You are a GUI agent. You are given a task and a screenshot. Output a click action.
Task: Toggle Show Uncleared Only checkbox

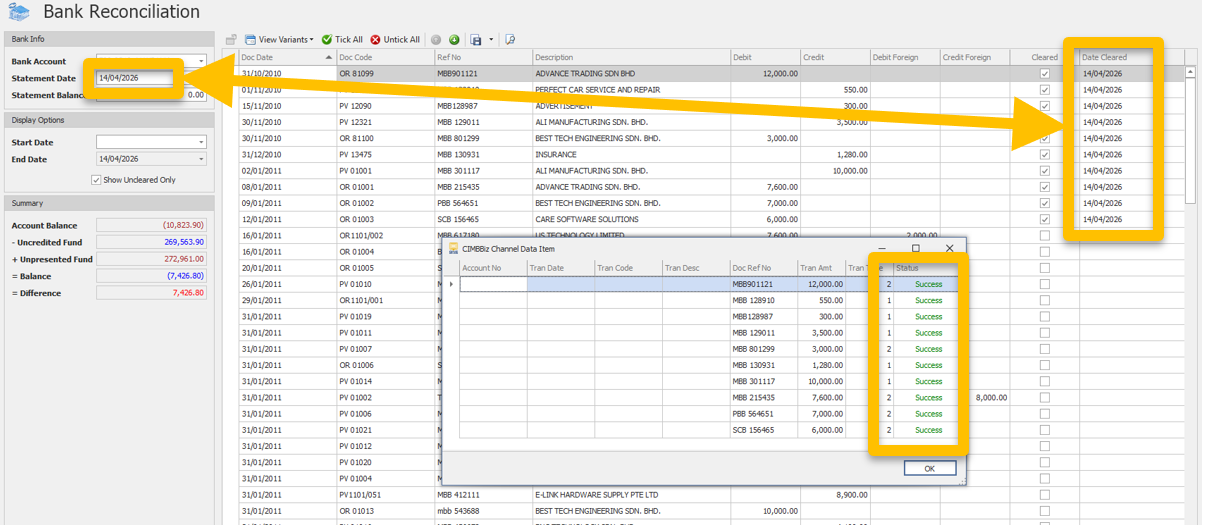pyautogui.click(x=96, y=180)
